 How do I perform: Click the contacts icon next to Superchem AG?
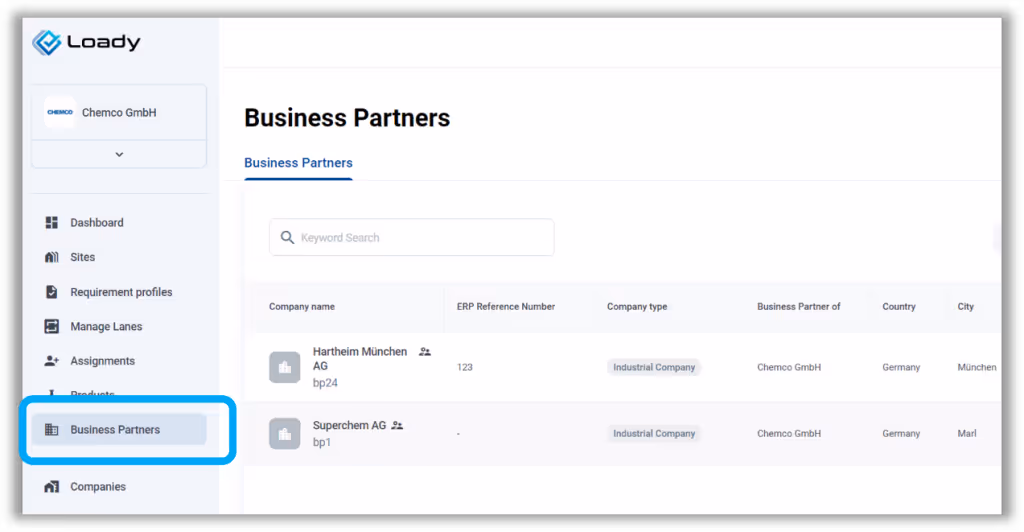click(397, 426)
